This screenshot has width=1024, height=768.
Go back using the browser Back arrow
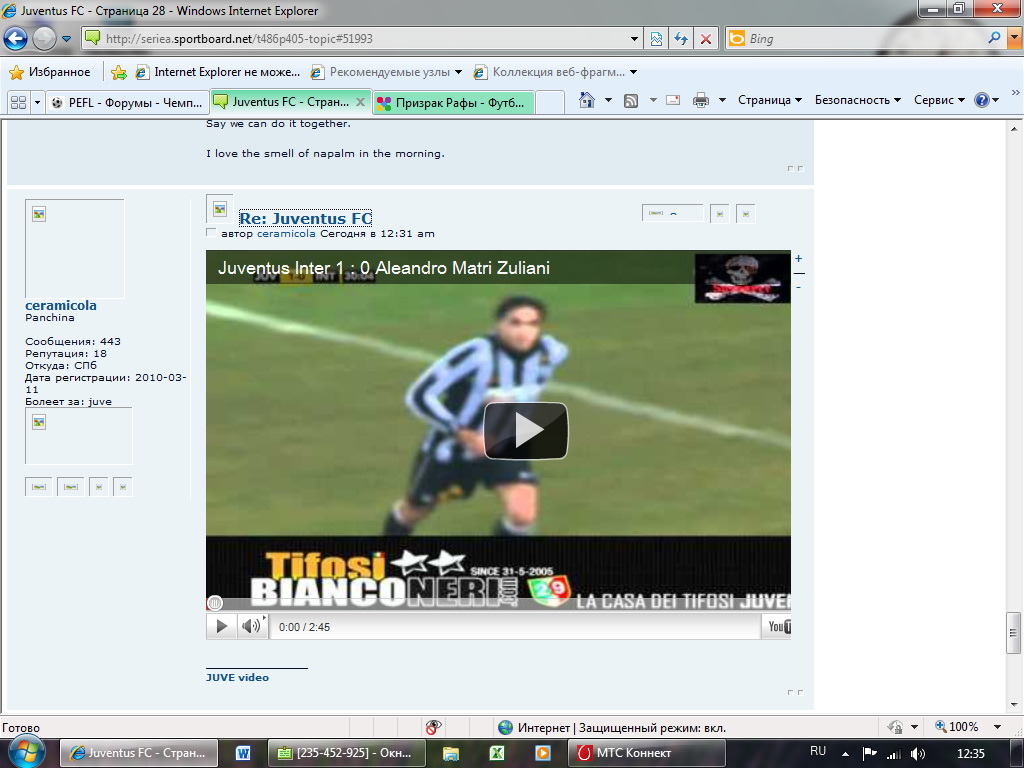point(15,39)
